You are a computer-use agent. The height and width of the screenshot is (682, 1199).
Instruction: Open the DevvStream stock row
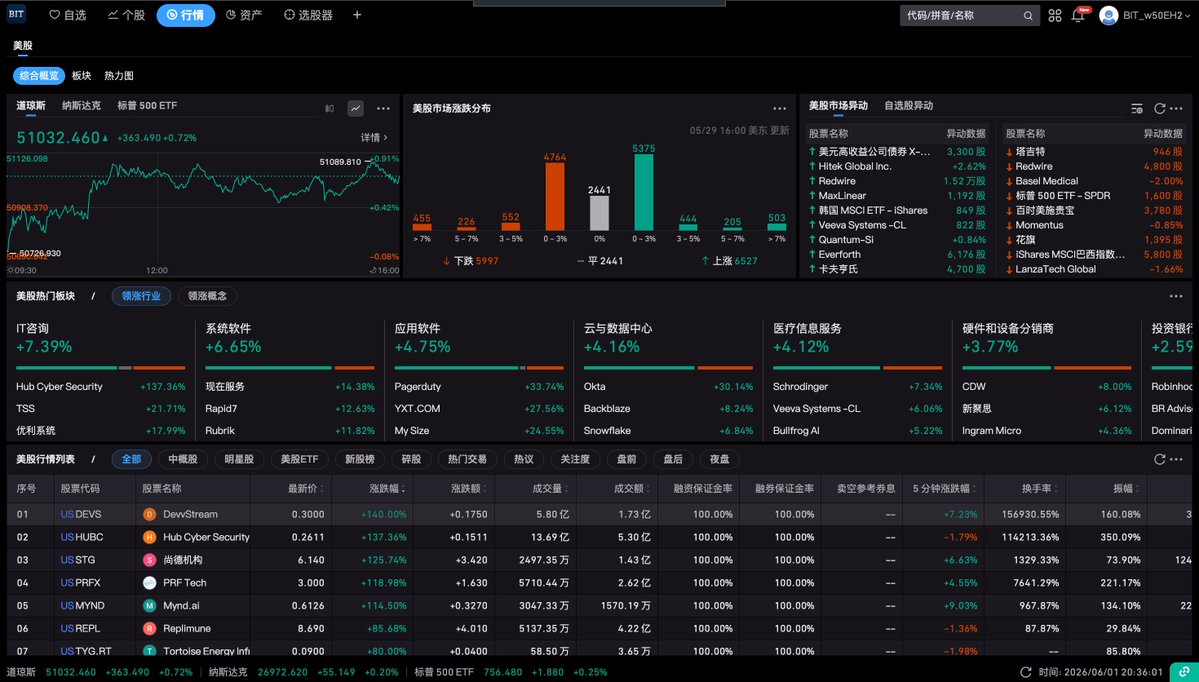600,515
